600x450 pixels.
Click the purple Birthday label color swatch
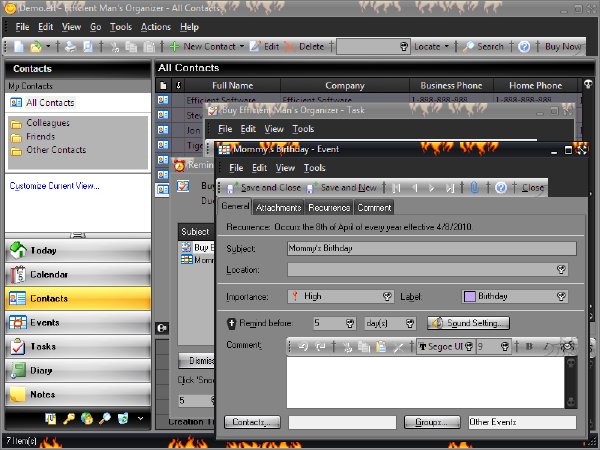[470, 297]
